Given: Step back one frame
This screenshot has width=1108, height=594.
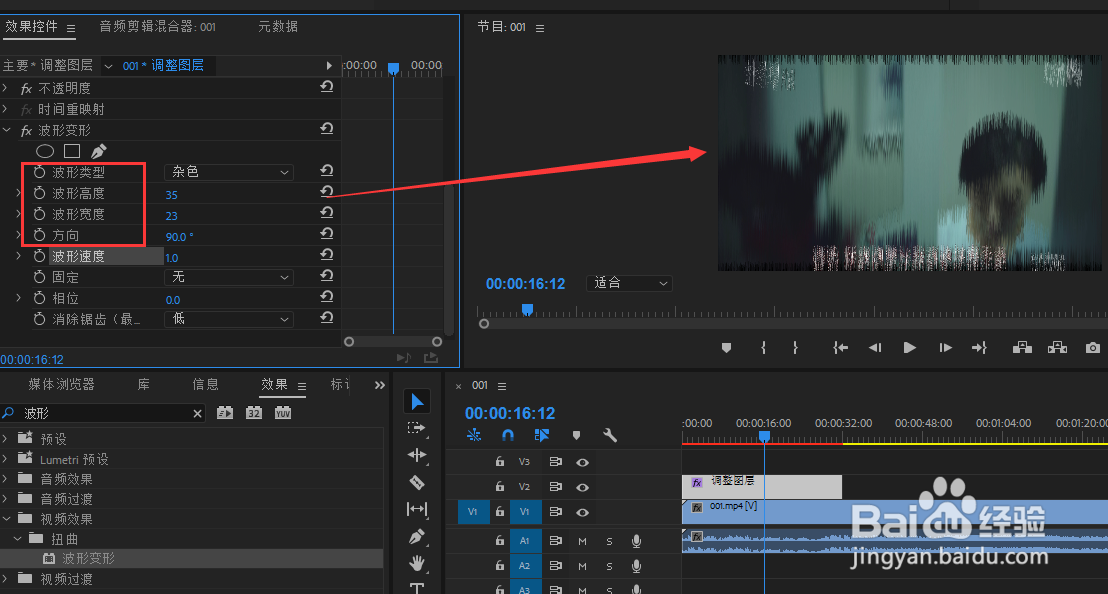Looking at the screenshot, I should click(875, 348).
